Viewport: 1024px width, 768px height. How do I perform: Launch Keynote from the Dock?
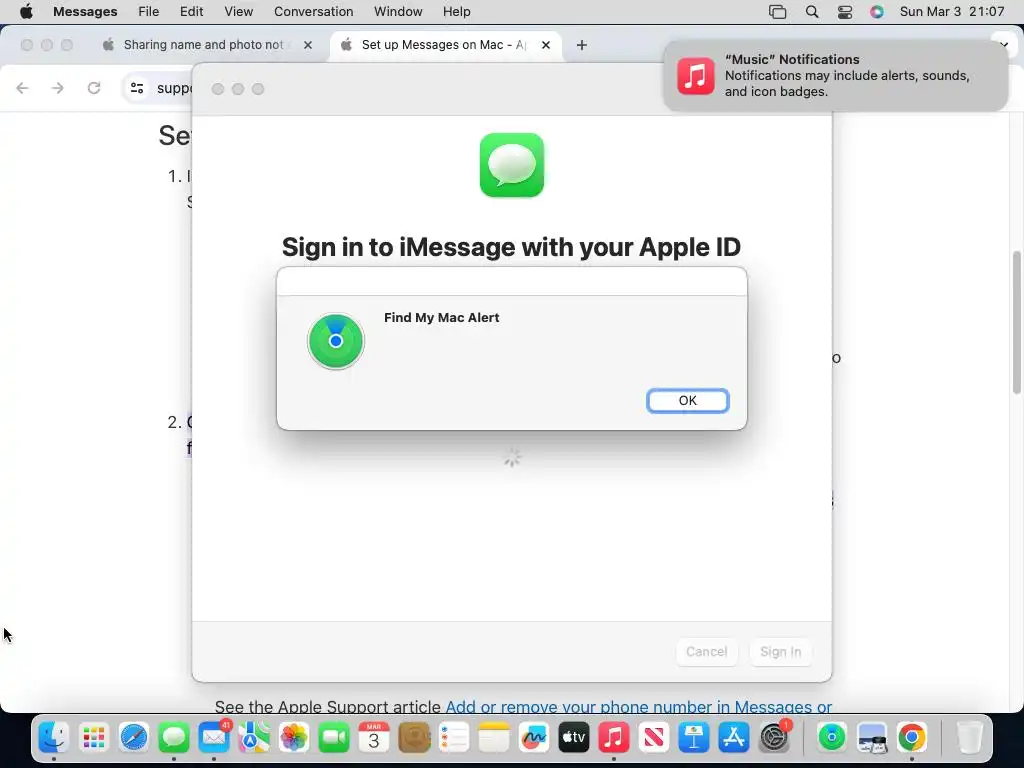coord(694,738)
